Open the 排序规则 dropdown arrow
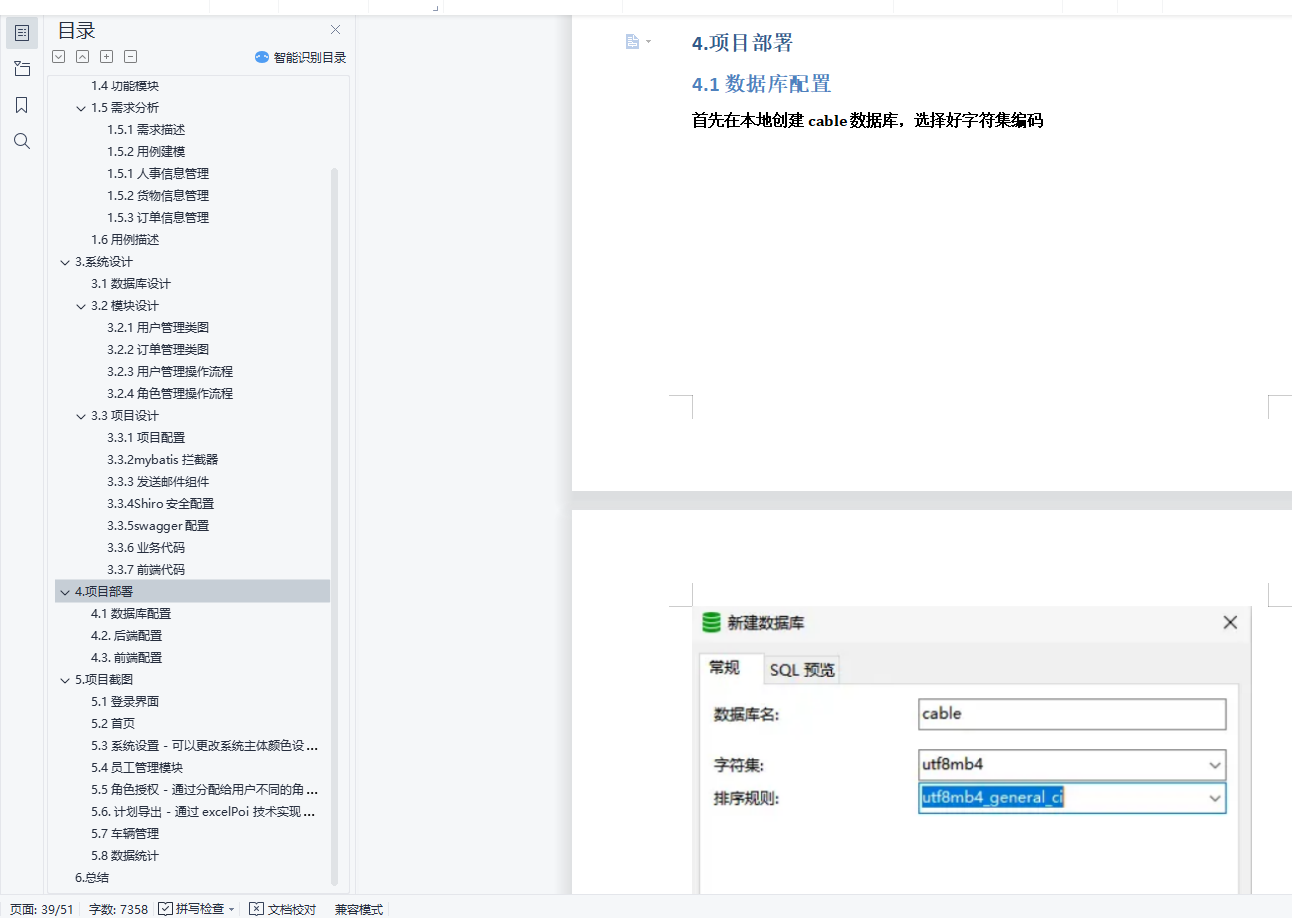 click(1214, 798)
